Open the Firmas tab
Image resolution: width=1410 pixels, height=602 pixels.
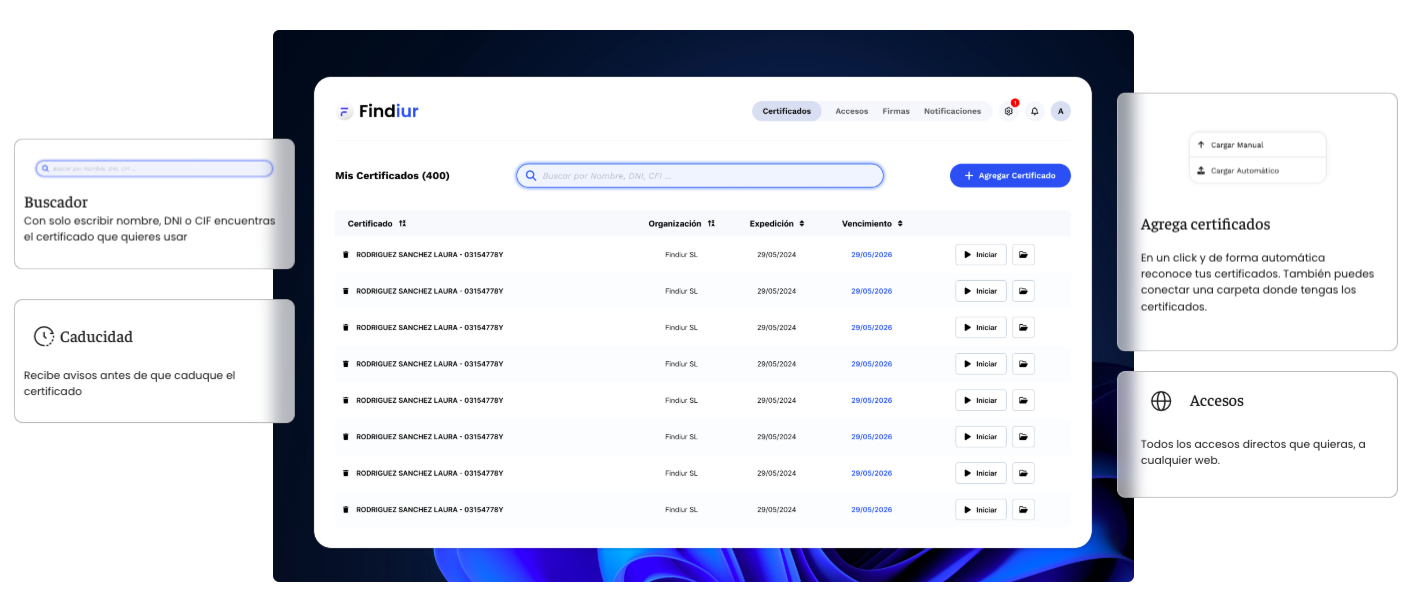896,111
